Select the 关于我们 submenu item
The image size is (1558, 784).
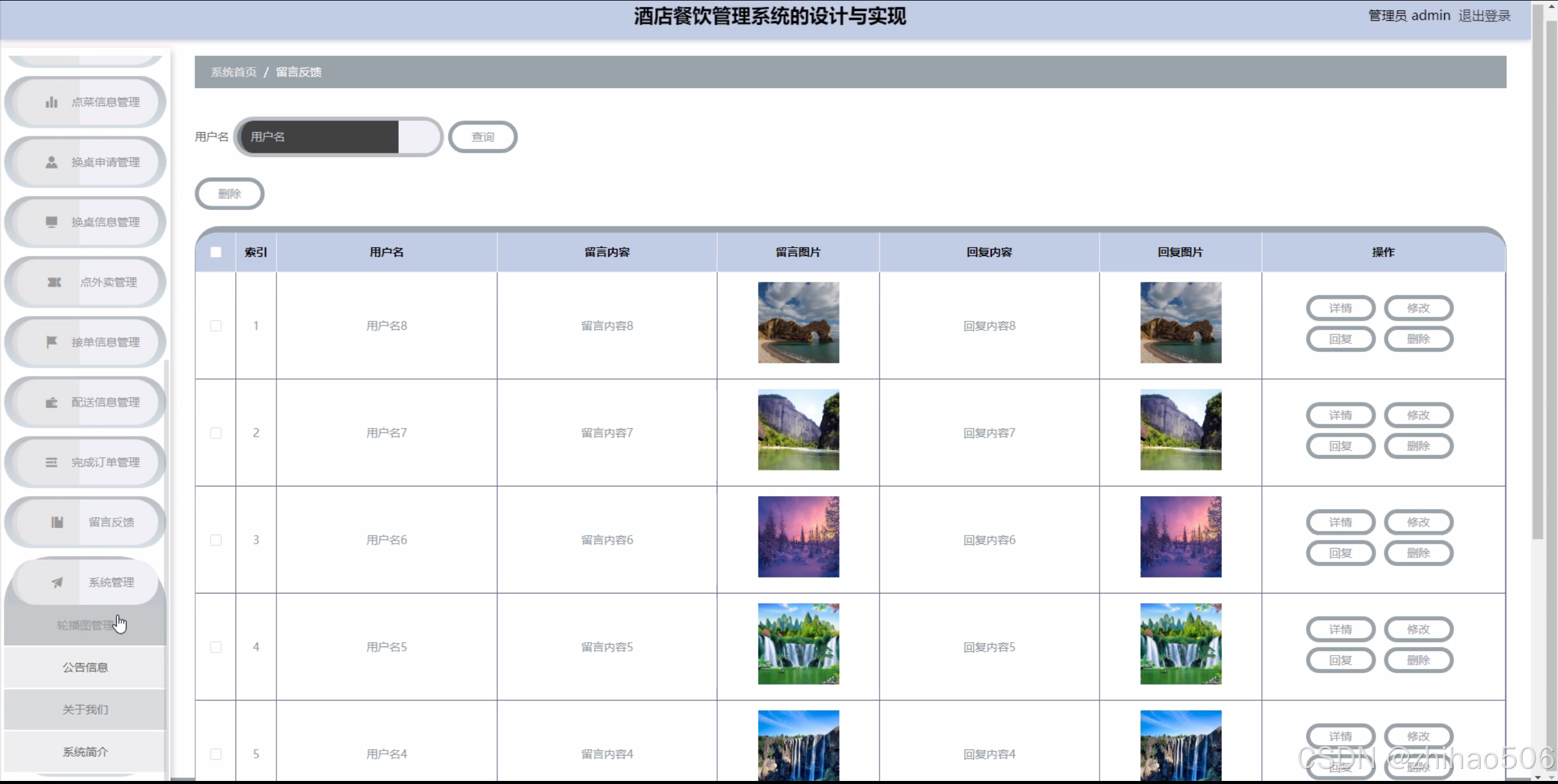click(x=85, y=710)
